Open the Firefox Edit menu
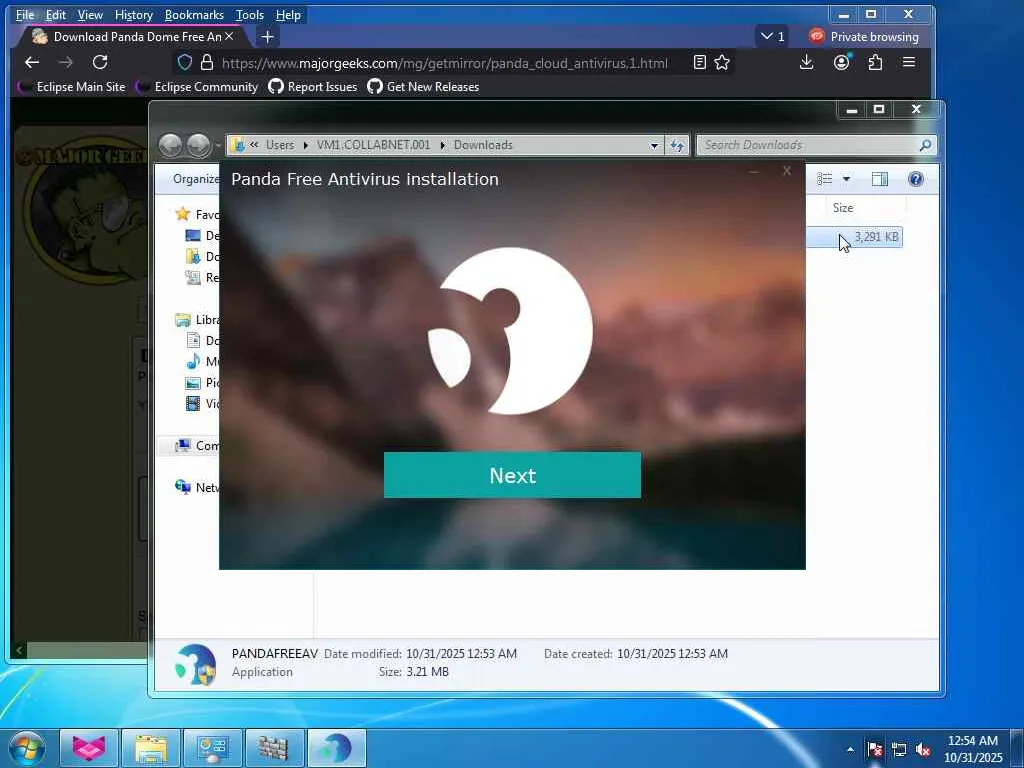The height and width of the screenshot is (768, 1024). coord(56,14)
